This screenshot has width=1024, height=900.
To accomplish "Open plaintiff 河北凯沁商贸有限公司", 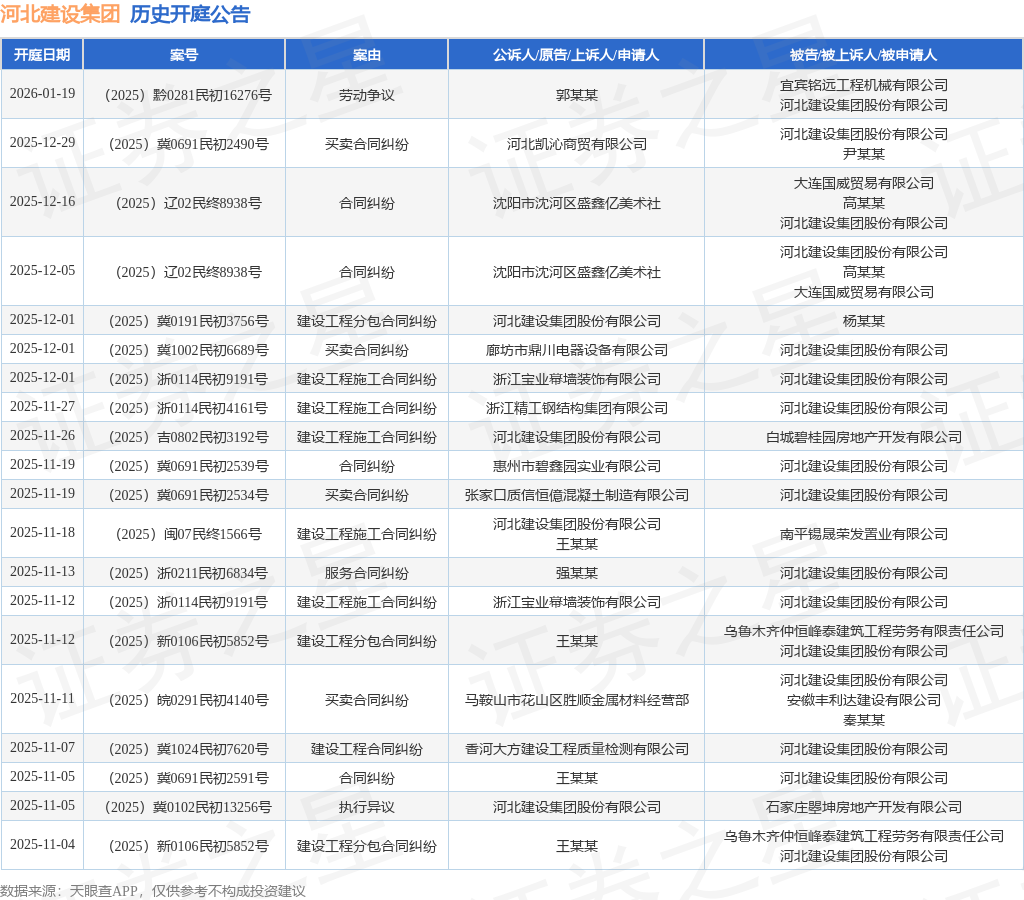I will point(576,144).
